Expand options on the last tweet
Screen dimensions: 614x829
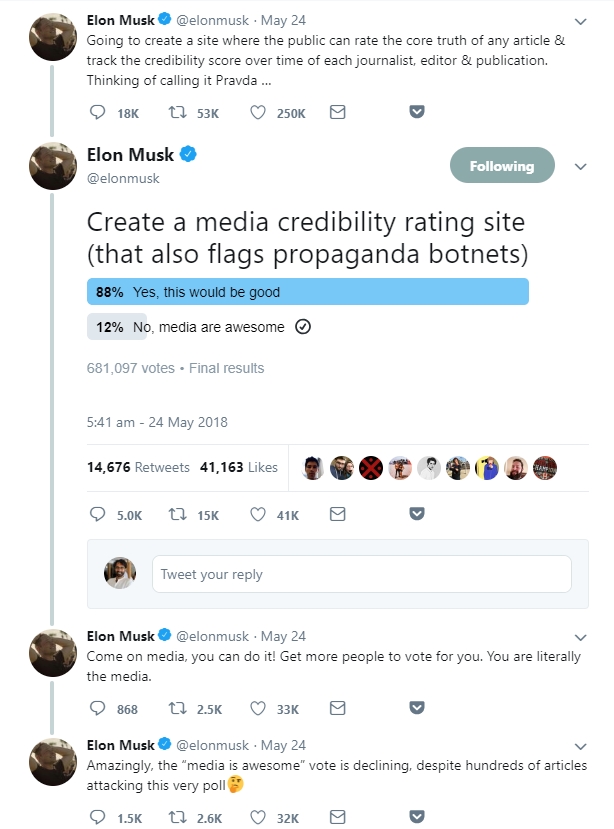pyautogui.click(x=581, y=748)
